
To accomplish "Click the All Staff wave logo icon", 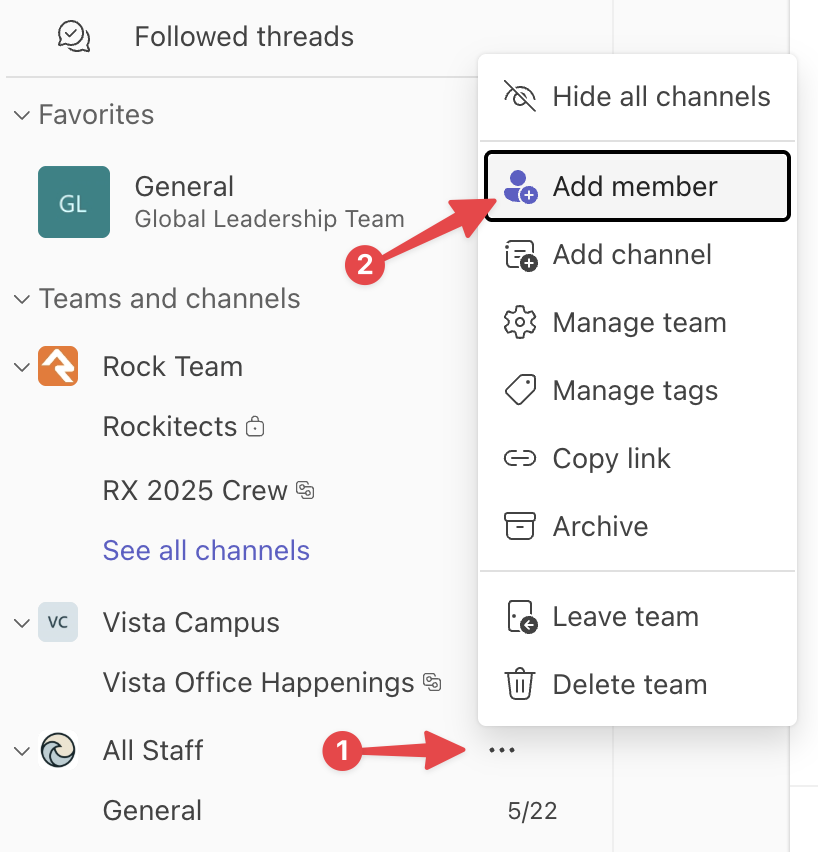I will coord(57,750).
